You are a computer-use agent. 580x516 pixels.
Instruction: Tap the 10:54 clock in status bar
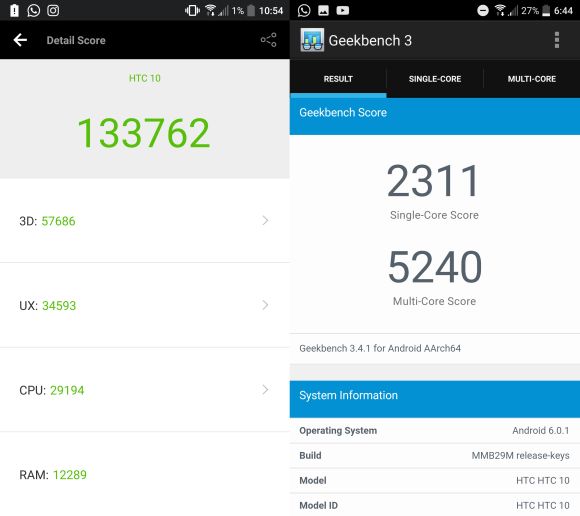[x=271, y=11]
